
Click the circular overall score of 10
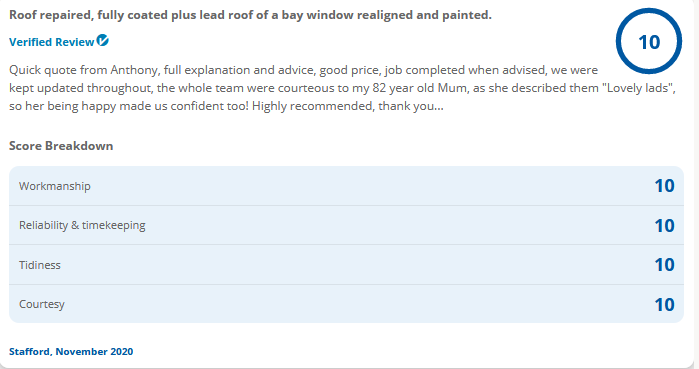649,41
